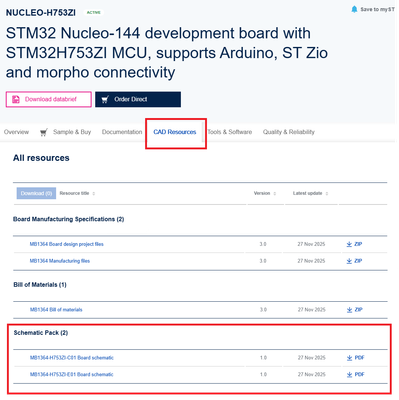Click the Download (0) button

click(36, 193)
